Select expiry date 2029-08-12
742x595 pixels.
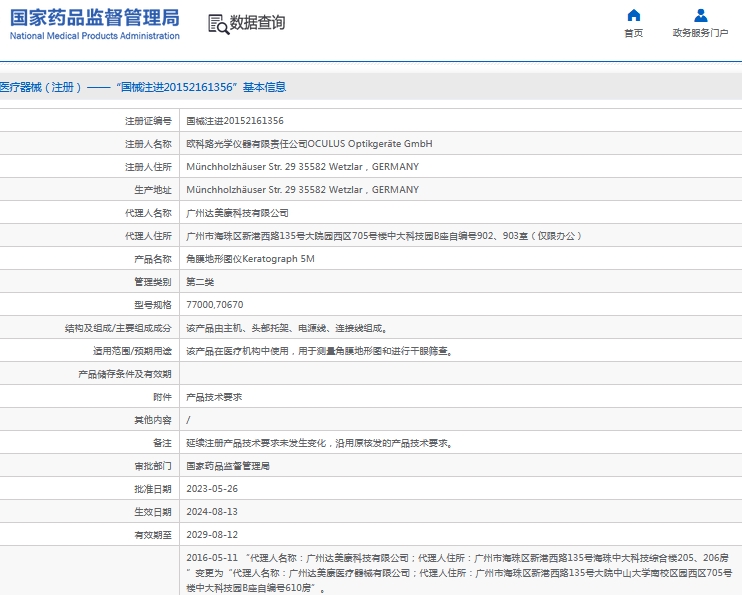click(x=212, y=535)
